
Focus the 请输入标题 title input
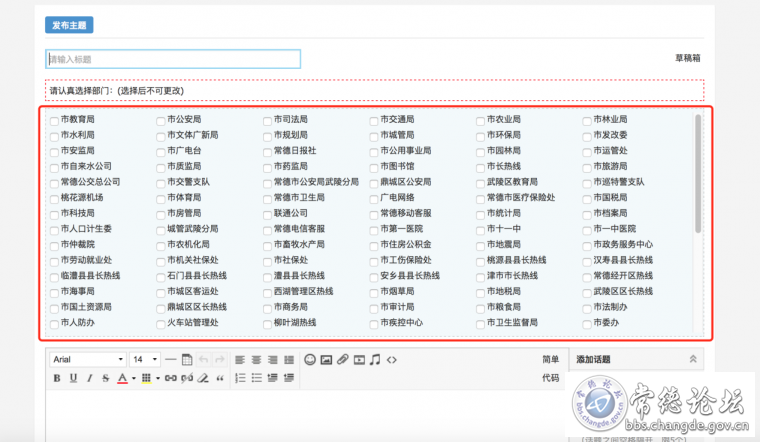click(173, 59)
